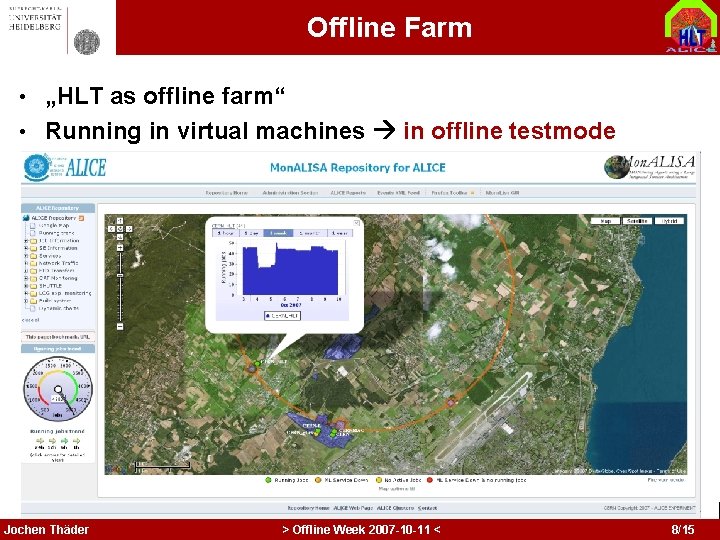720x540 pixels.
Task: Click the orange ring marker near the airport
Action: click(451, 403)
